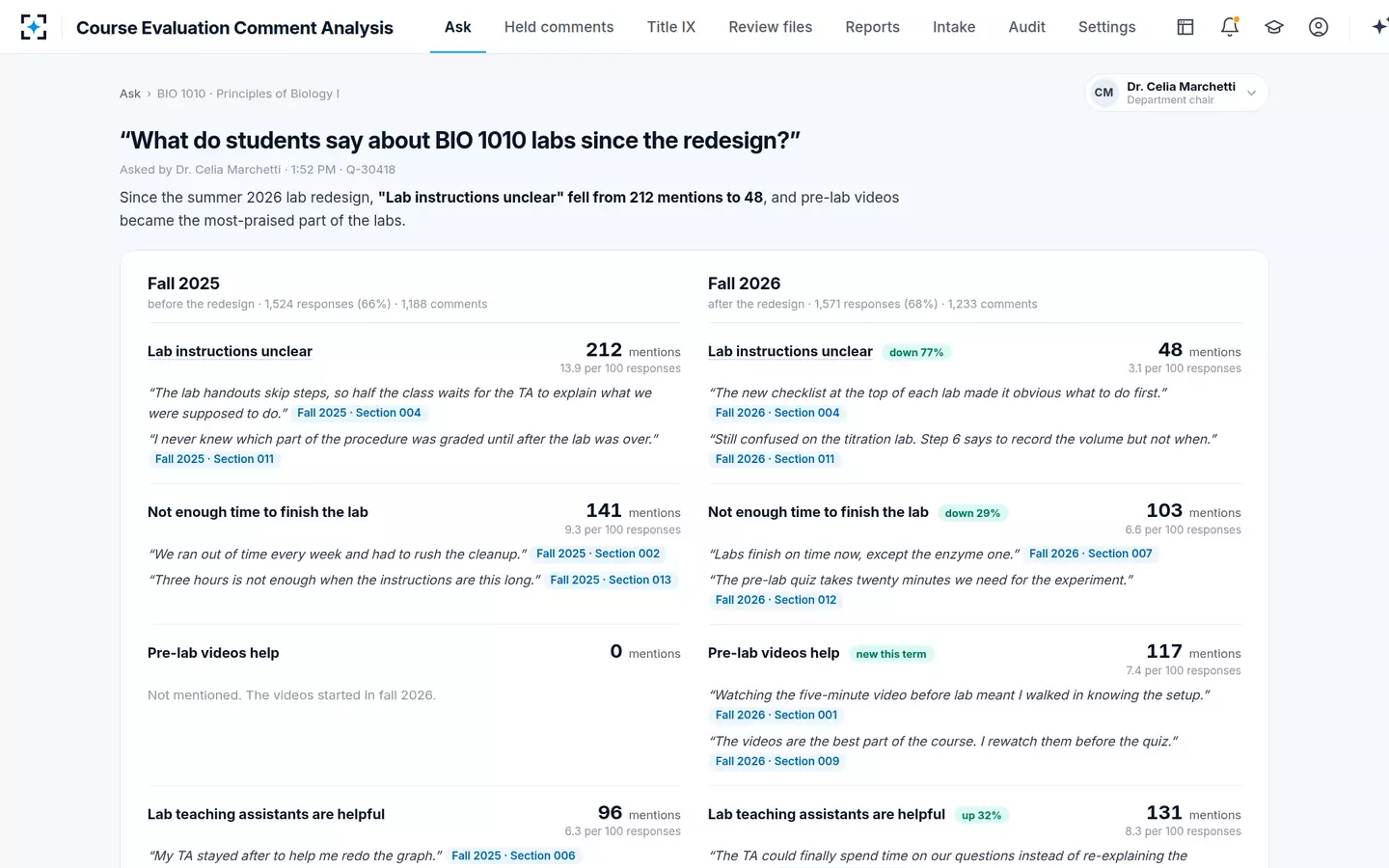1389x868 pixels.
Task: Open the Settings tab
Action: pyautogui.click(x=1107, y=27)
